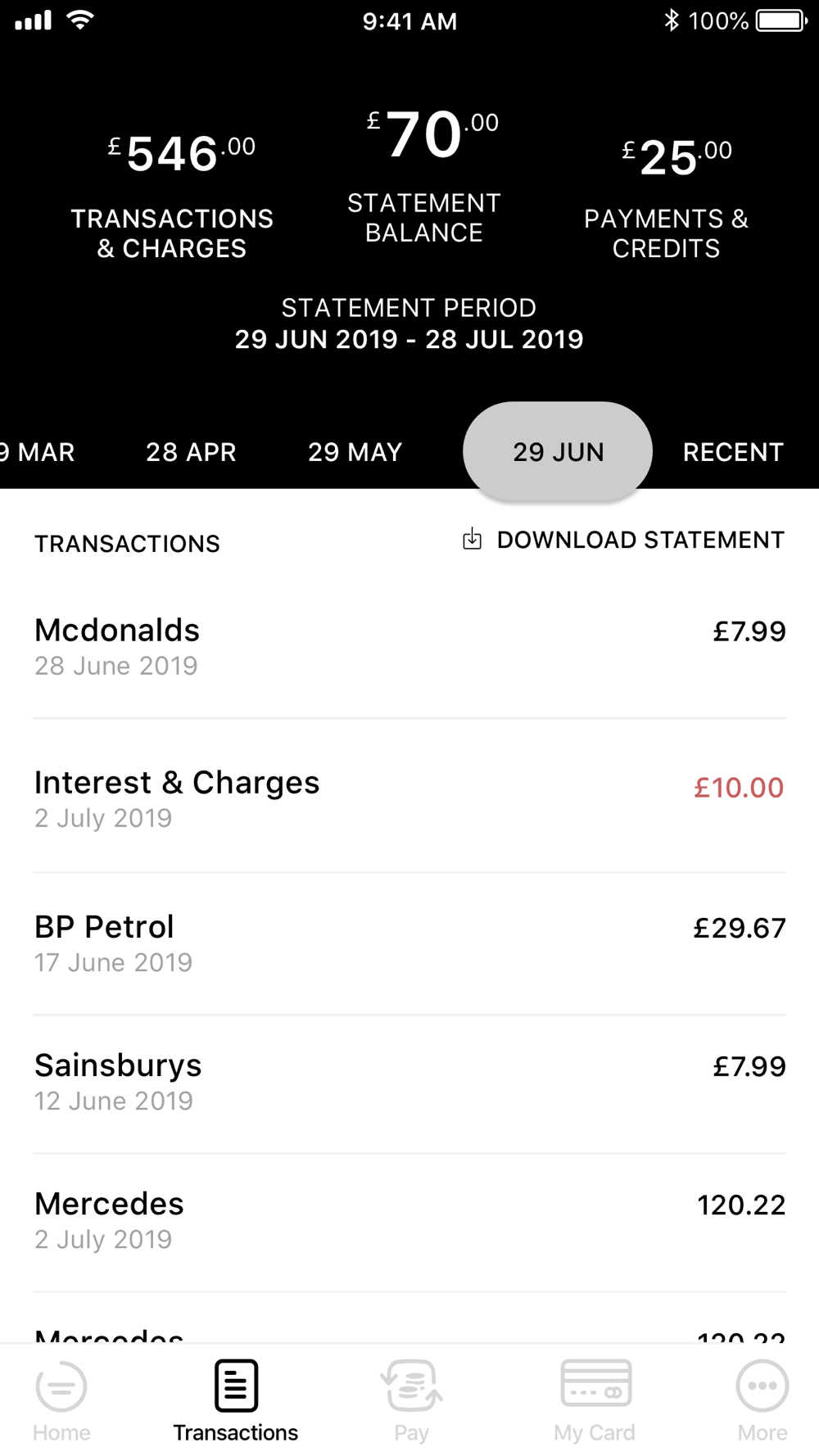
Task: Select the 29 JUN statement pill
Action: 558,452
